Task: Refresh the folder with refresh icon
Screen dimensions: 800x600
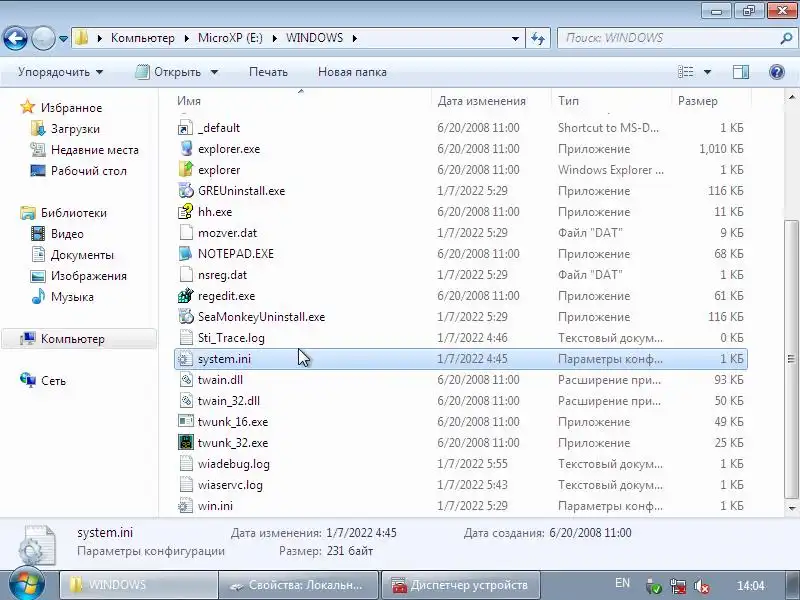Action: [x=538, y=38]
